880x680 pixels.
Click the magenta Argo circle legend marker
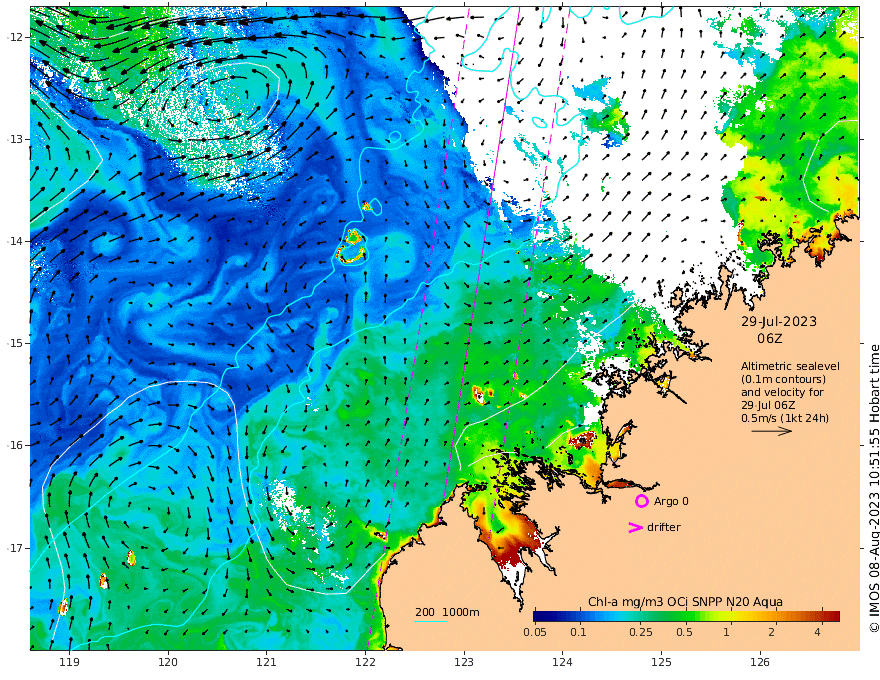(641, 501)
